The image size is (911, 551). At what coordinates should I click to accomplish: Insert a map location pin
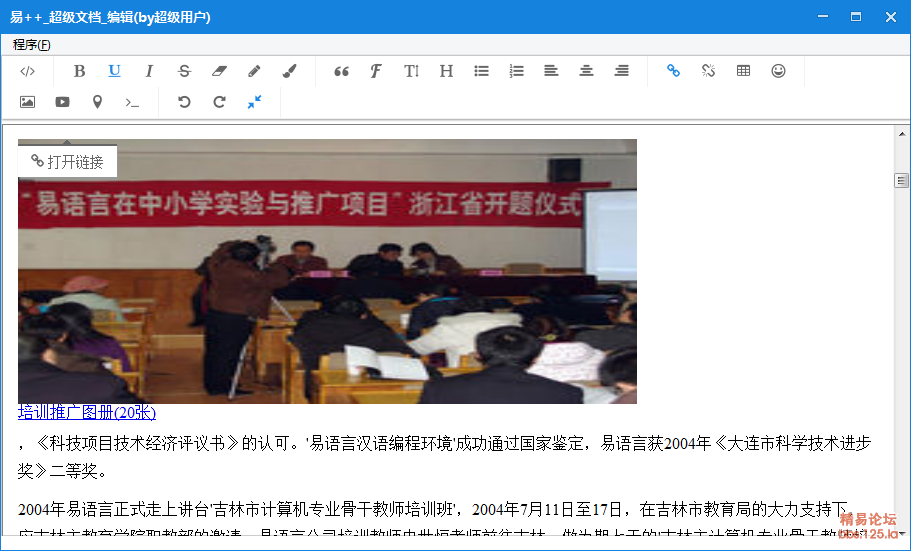pos(97,102)
